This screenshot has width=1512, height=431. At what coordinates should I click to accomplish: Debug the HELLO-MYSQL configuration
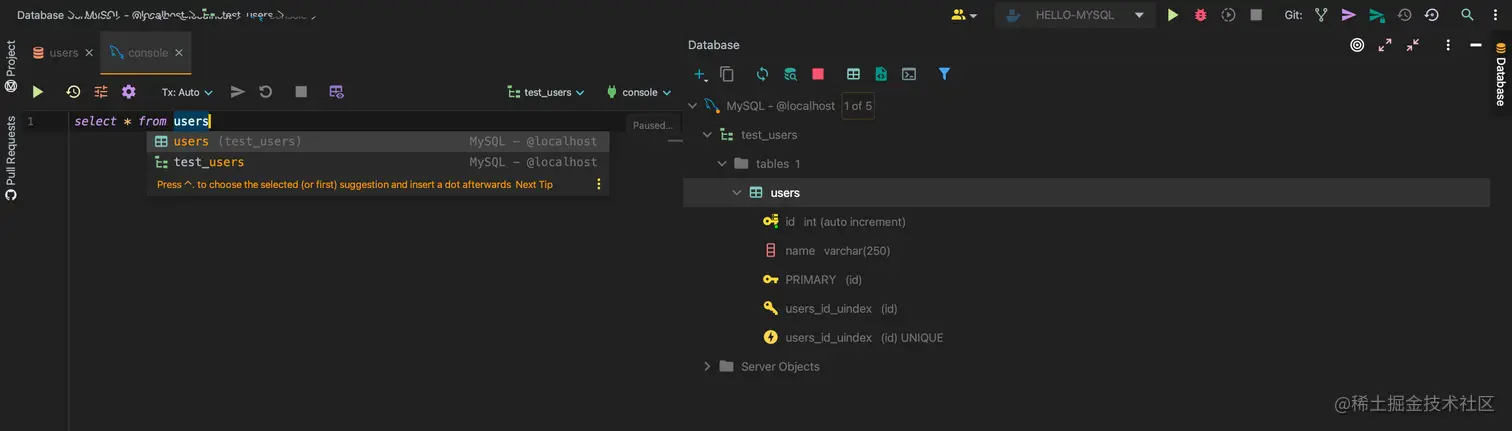[x=1201, y=15]
